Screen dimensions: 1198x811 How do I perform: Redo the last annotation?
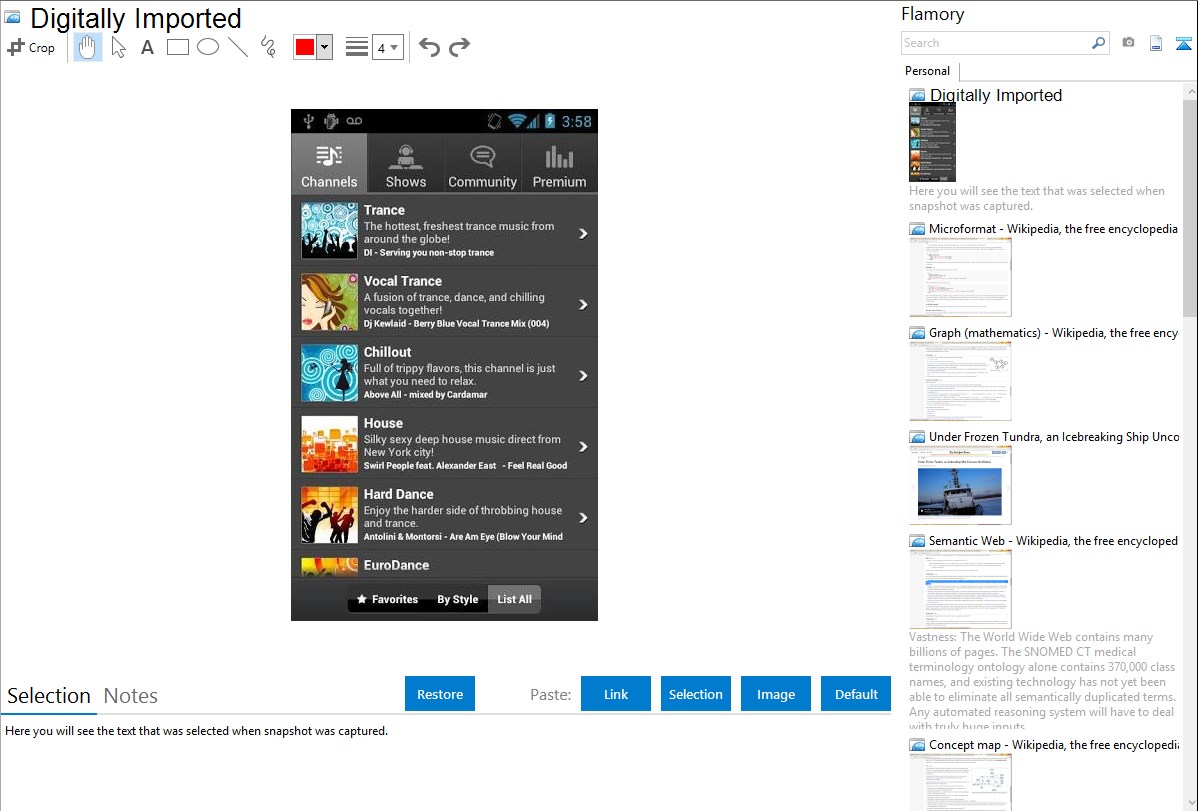click(x=459, y=47)
